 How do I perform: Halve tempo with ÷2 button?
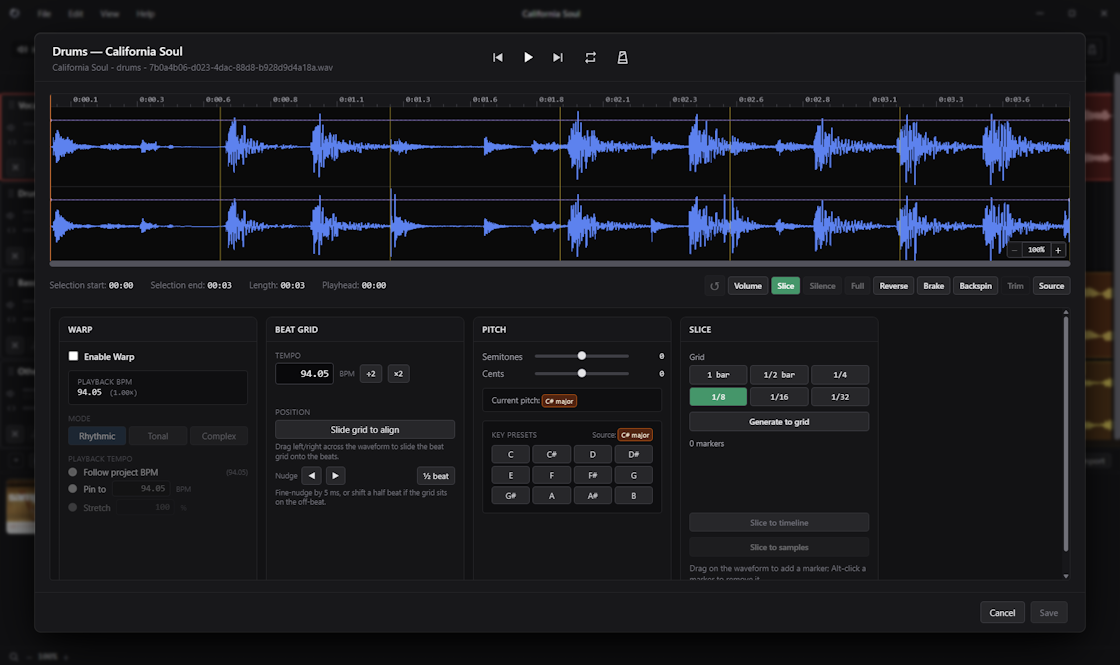point(371,374)
